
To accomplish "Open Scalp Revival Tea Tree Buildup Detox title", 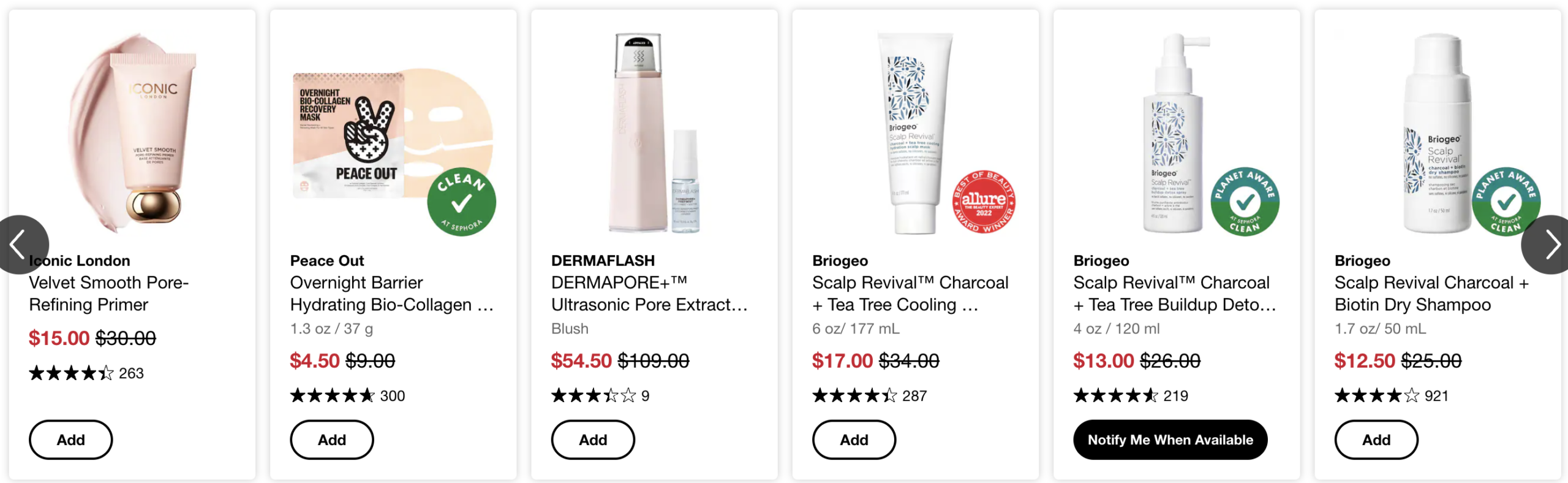I will (1175, 294).
